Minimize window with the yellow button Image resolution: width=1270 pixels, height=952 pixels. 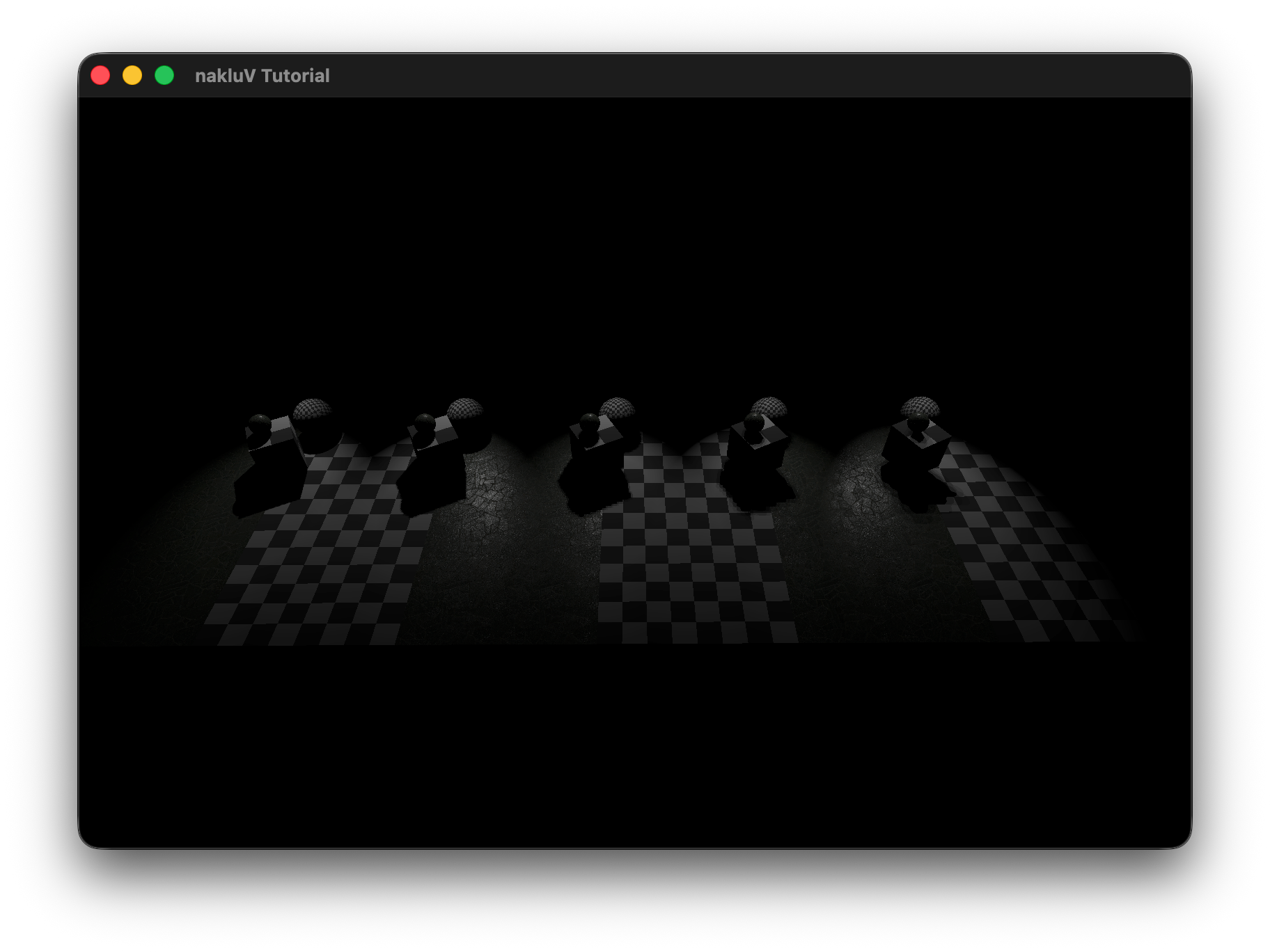132,75
